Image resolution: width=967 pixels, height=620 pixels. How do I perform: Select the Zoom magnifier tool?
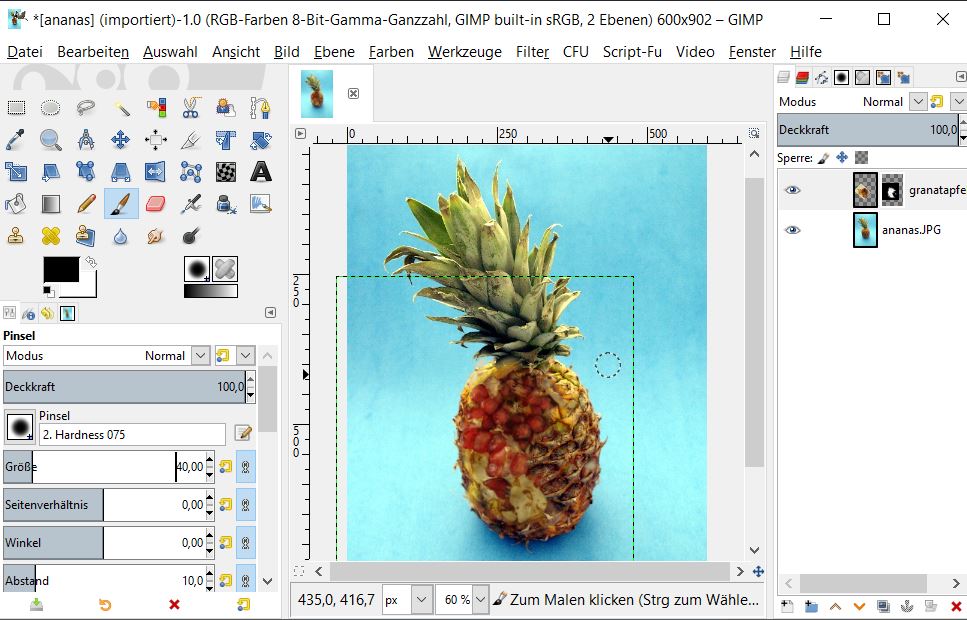pos(51,140)
